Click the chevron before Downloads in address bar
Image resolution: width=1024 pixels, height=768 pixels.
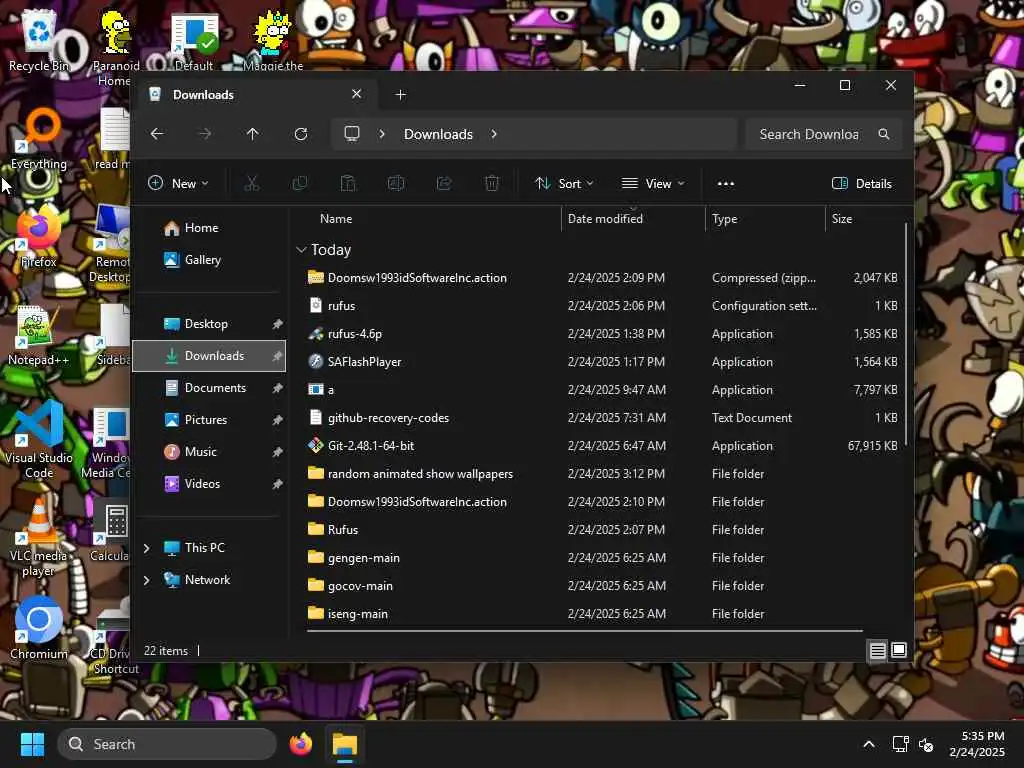pos(381,134)
